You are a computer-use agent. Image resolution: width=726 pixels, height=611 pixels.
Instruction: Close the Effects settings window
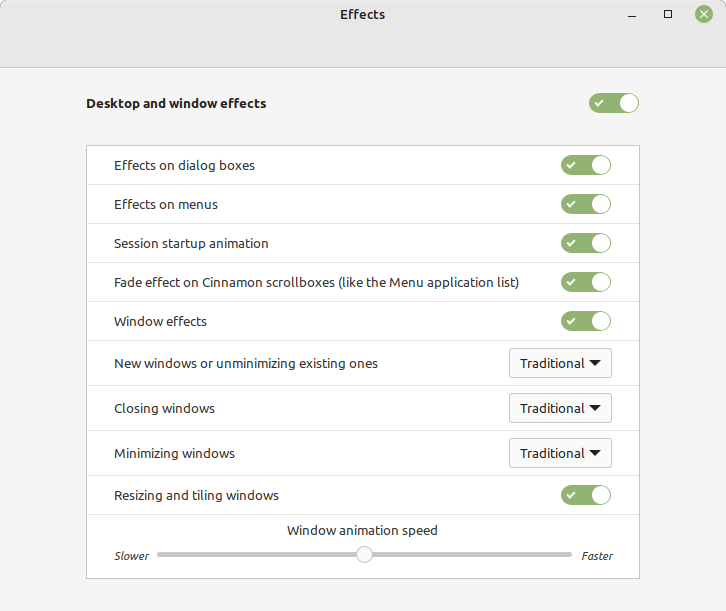pyautogui.click(x=703, y=15)
